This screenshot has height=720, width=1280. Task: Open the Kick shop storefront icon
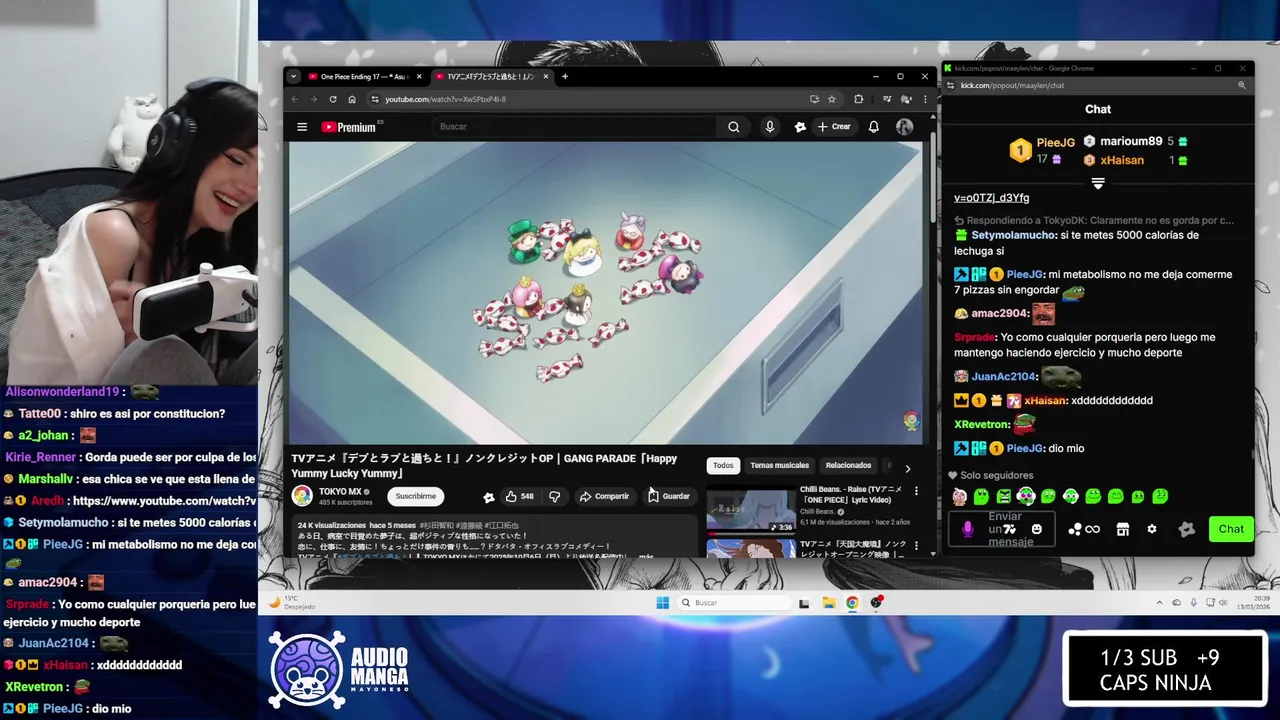tap(1122, 529)
